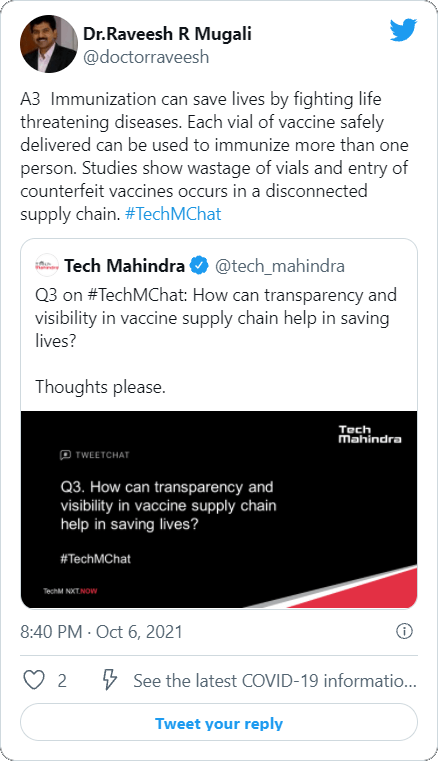Click the Twitter bird logo

click(403, 30)
